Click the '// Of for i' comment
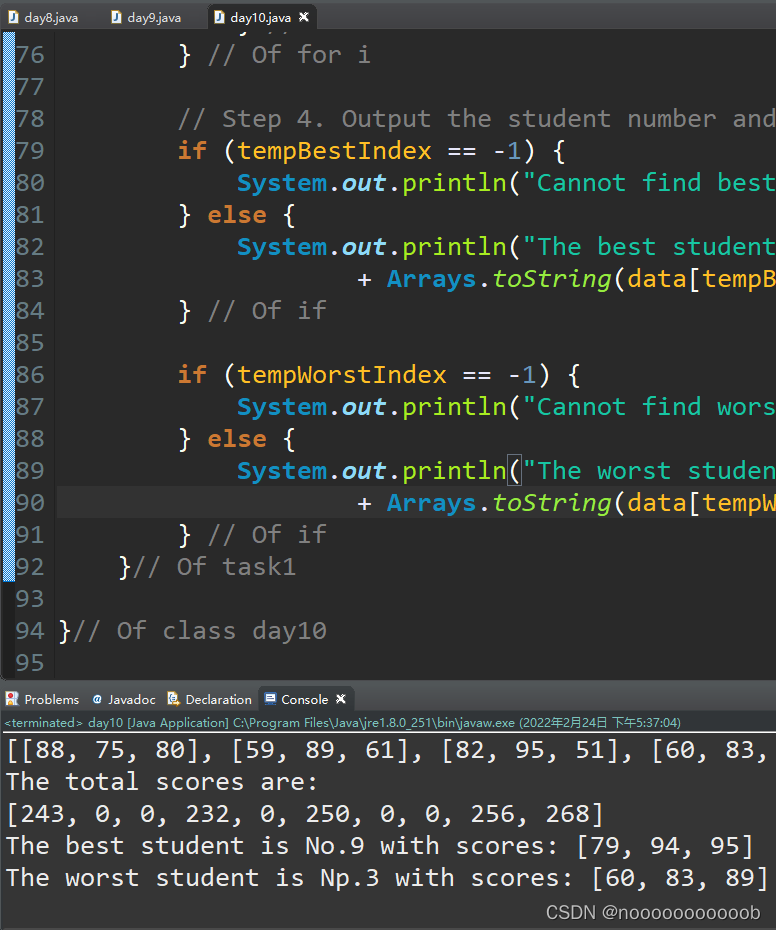This screenshot has height=930, width=776. 290,55
